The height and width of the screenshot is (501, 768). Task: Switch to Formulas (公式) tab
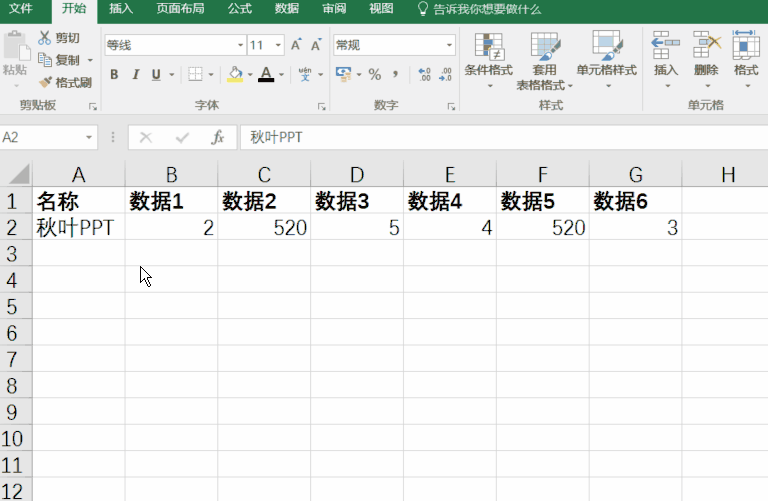point(240,9)
